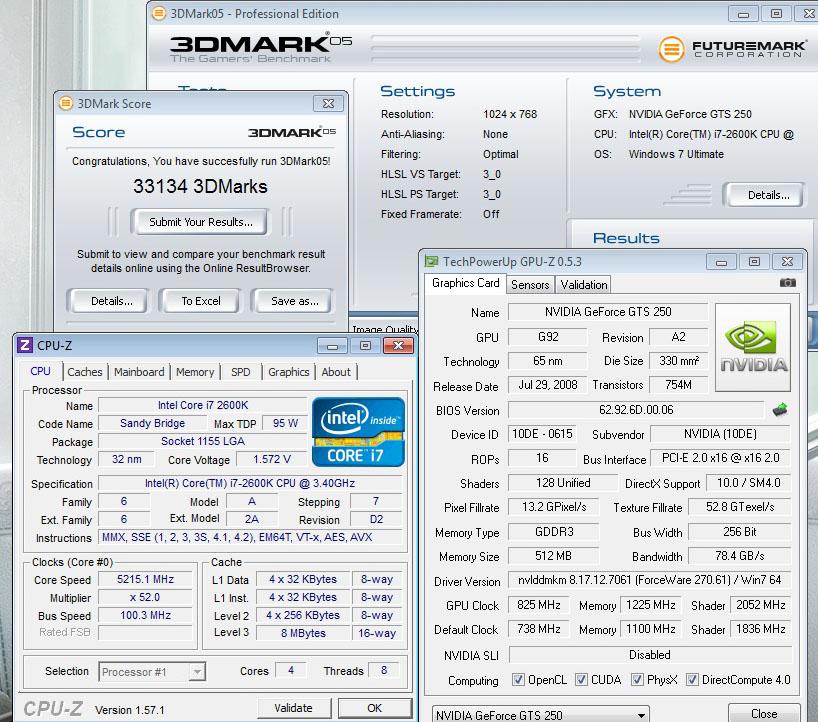
Task: Click the GPU Clock value 825 MHz
Action: click(538, 605)
